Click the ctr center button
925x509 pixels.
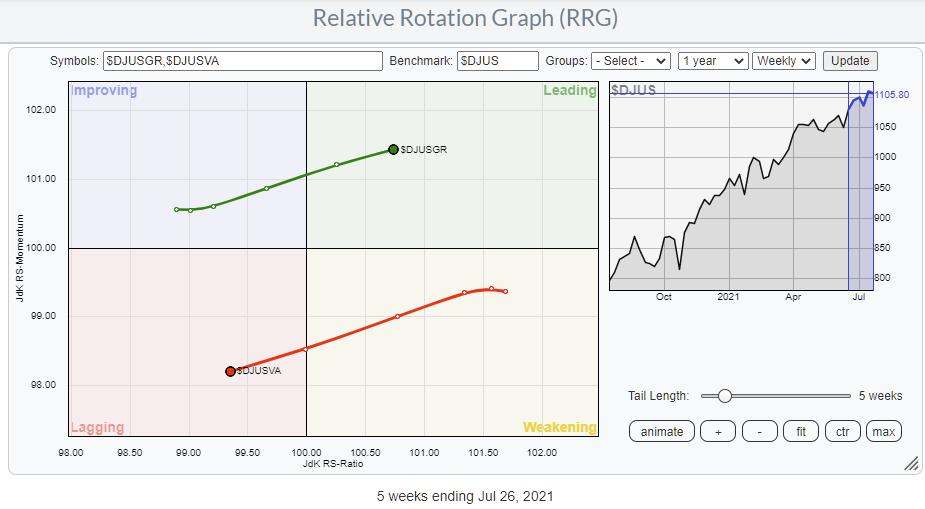pos(842,431)
